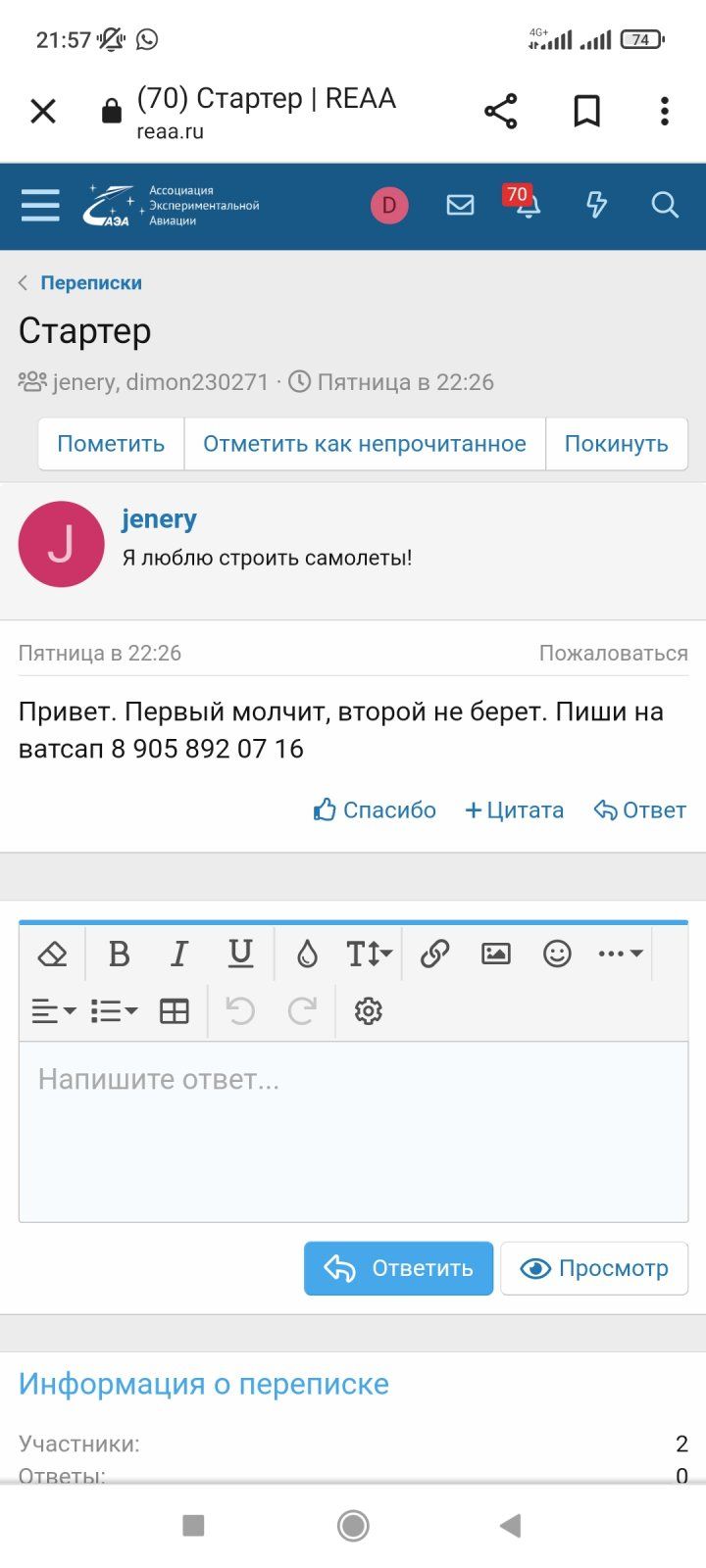Bookmark this page
Screen dimensions: 706x1568
point(586,112)
